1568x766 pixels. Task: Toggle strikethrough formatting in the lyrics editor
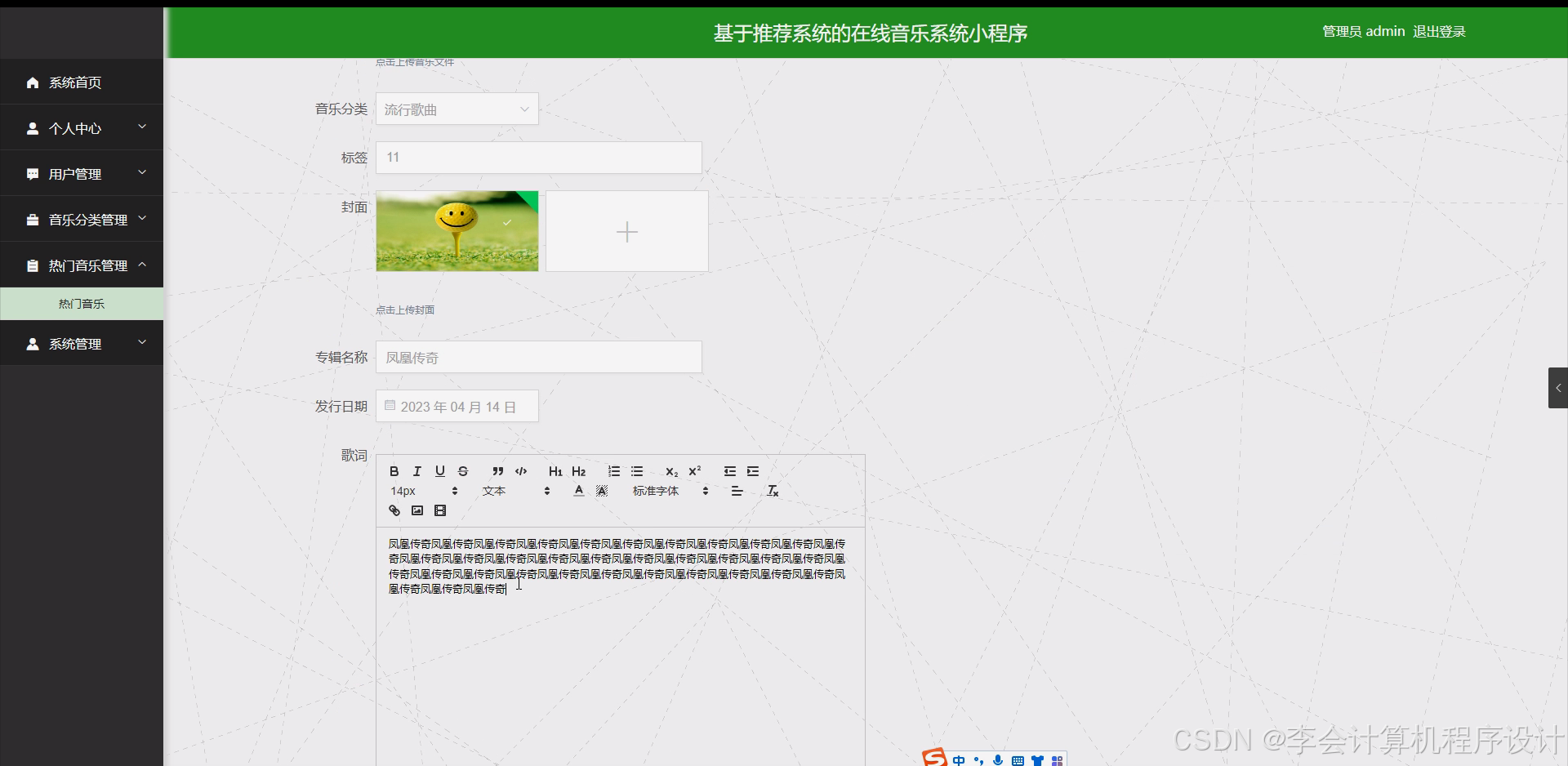463,471
